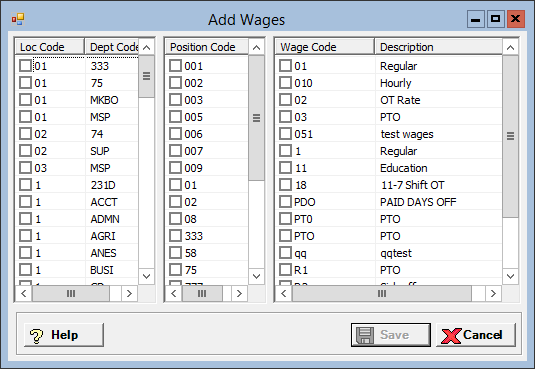Select the qqtest description
This screenshot has width=535, height=369.
pyautogui.click(x=396, y=253)
